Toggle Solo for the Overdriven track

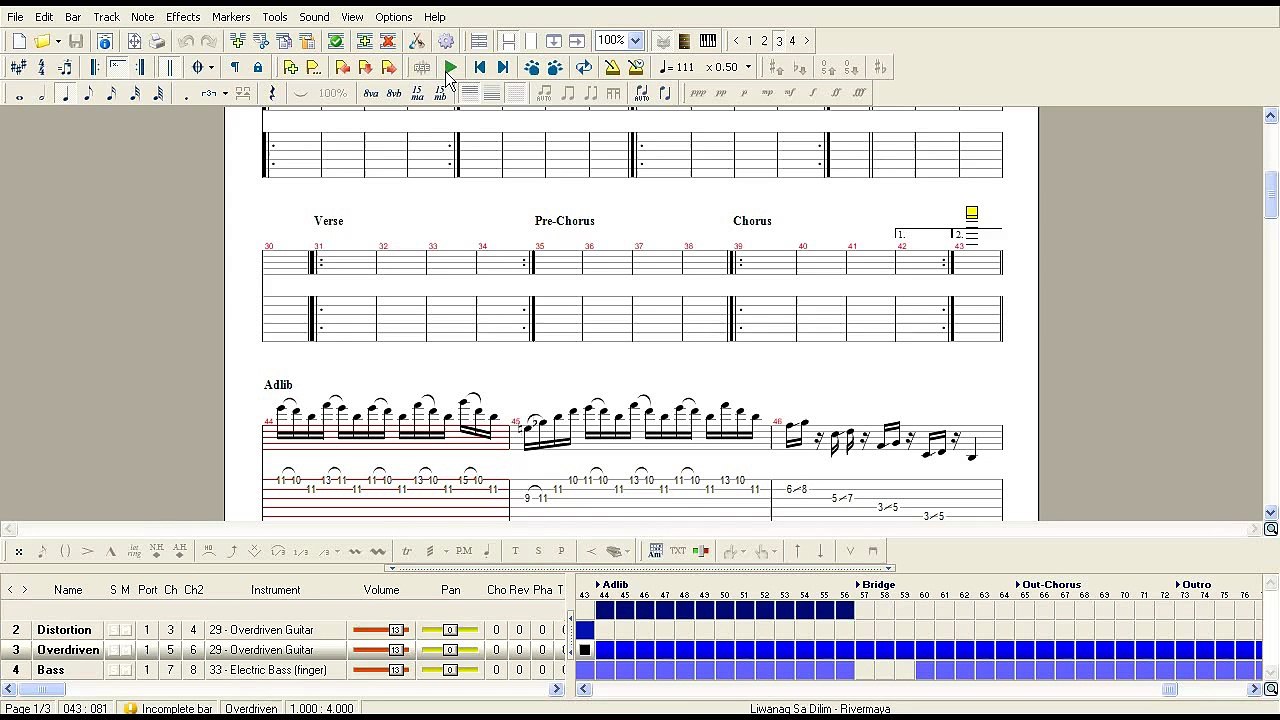[x=113, y=650]
